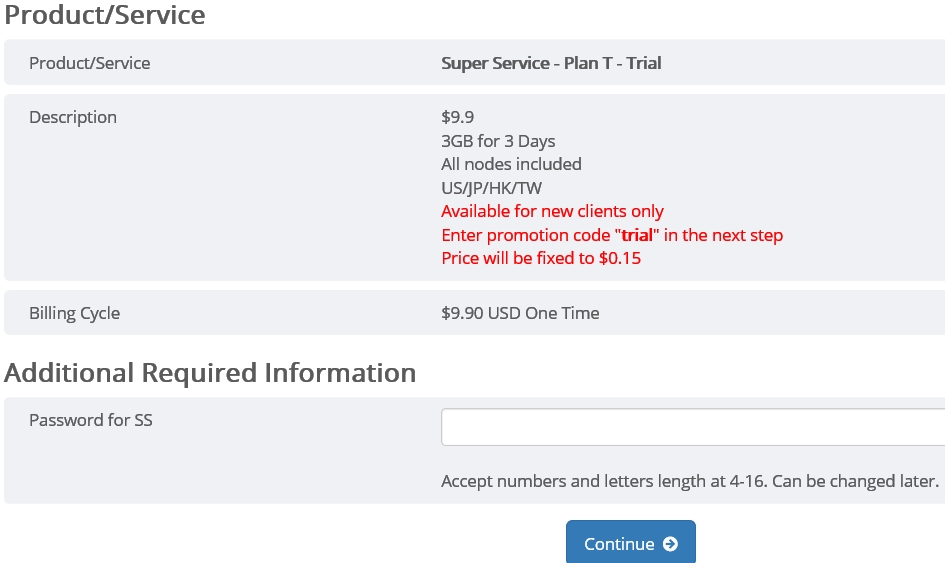This screenshot has width=945, height=563.
Task: Click the $9.9 price line in Description
Action: (457, 116)
